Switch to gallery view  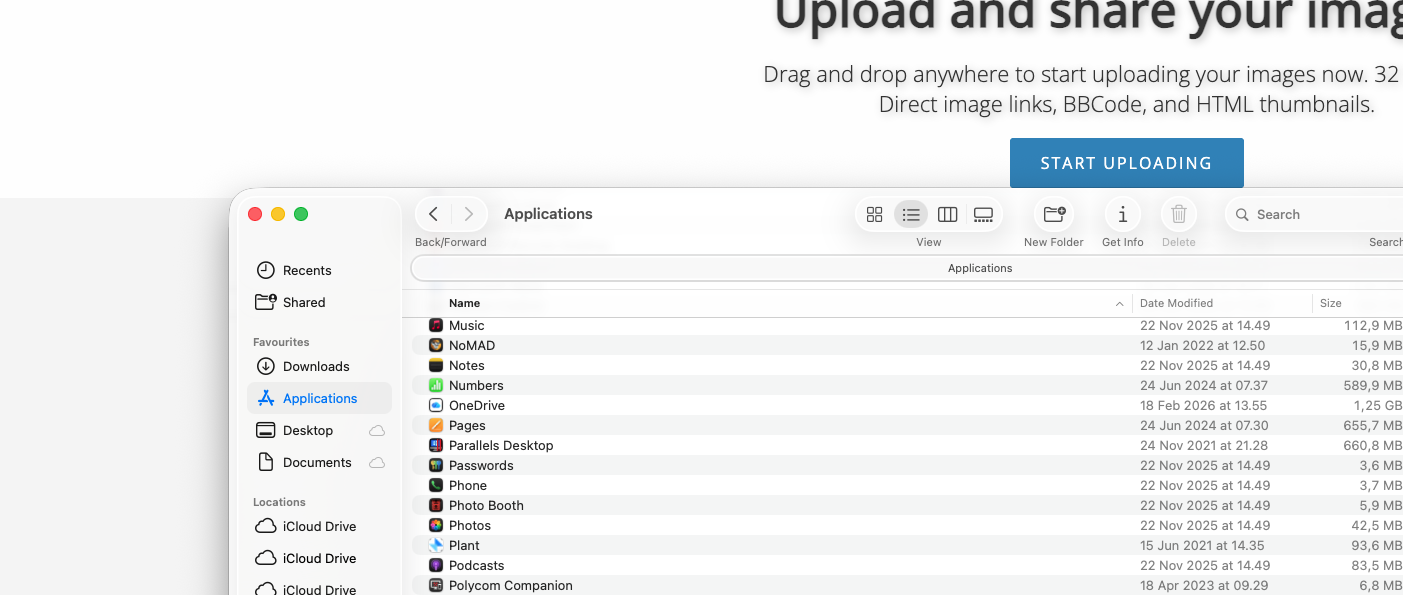coord(983,214)
